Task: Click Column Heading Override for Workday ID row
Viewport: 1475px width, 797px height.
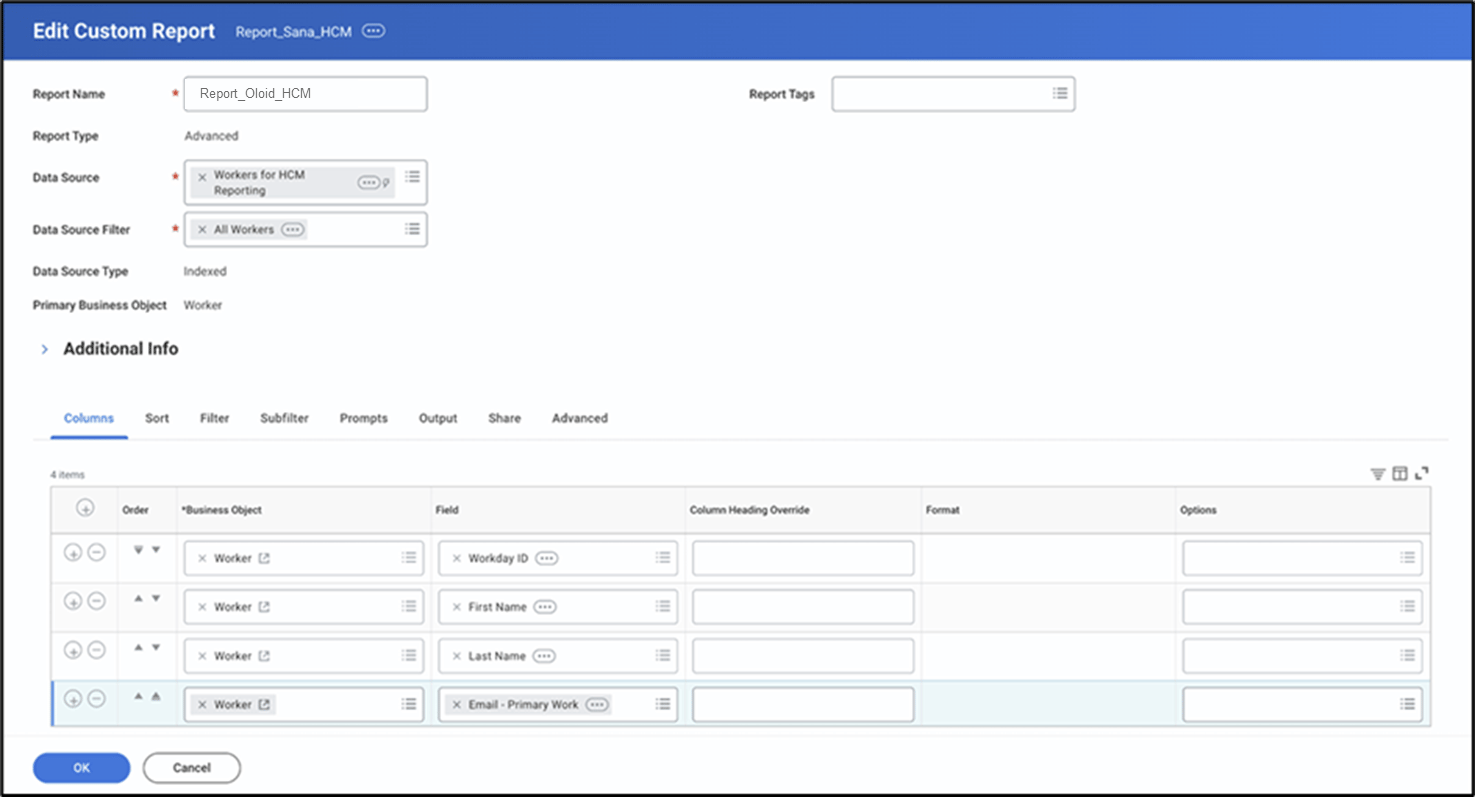Action: [x=803, y=558]
